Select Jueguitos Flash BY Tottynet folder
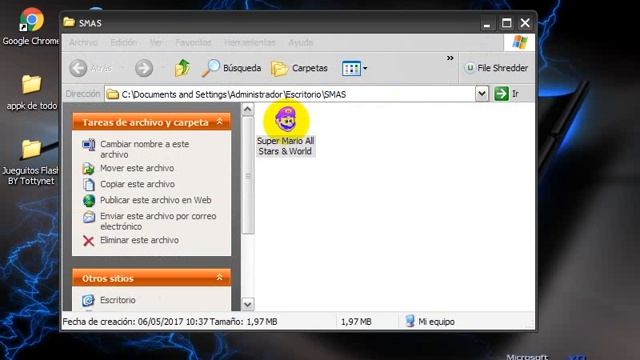This screenshot has height=360, width=640. click(31, 162)
